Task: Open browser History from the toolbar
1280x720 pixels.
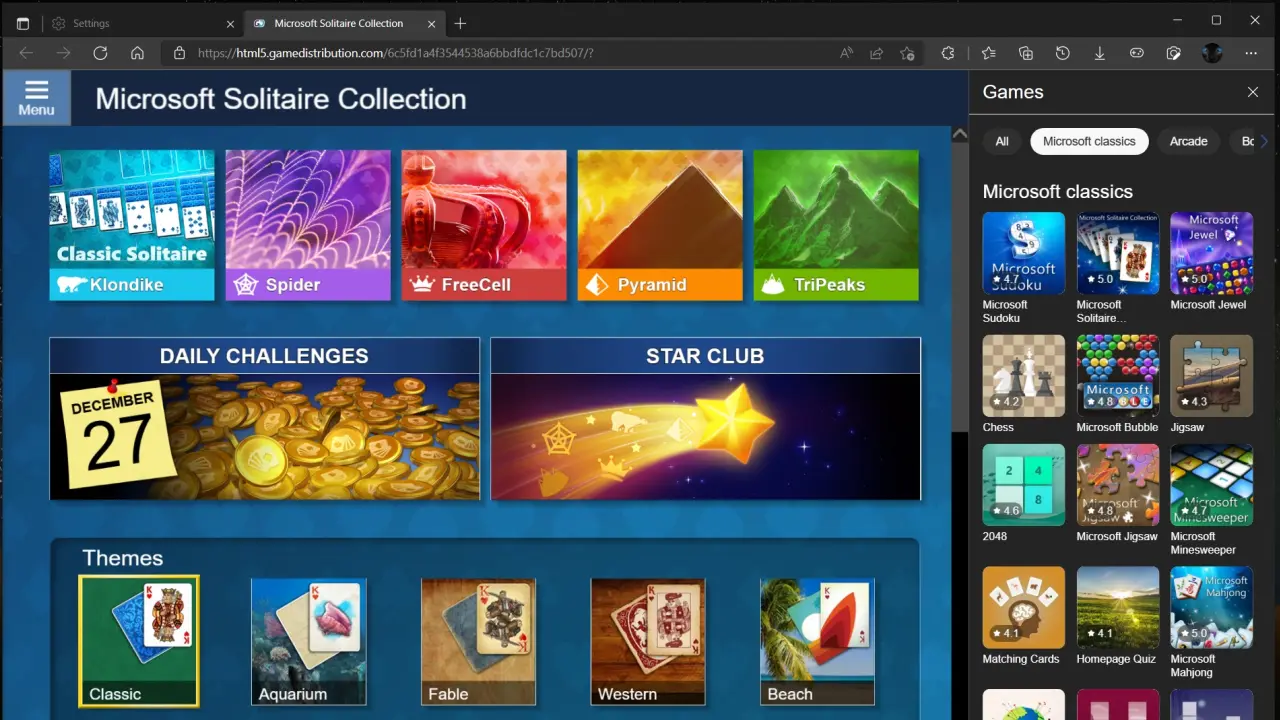Action: 1063,53
